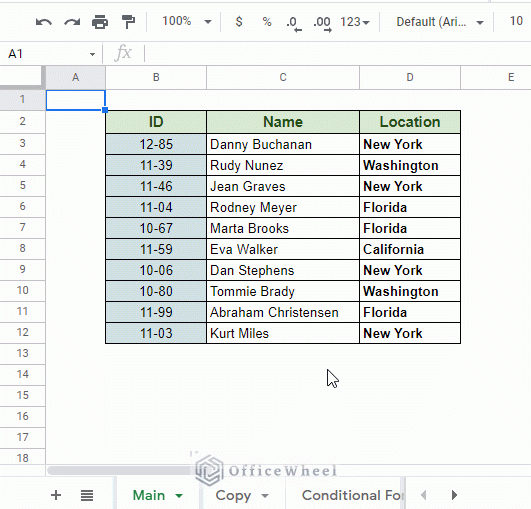The width and height of the screenshot is (531, 509).
Task: Select cell with ID 12-85
Action: click(x=156, y=144)
